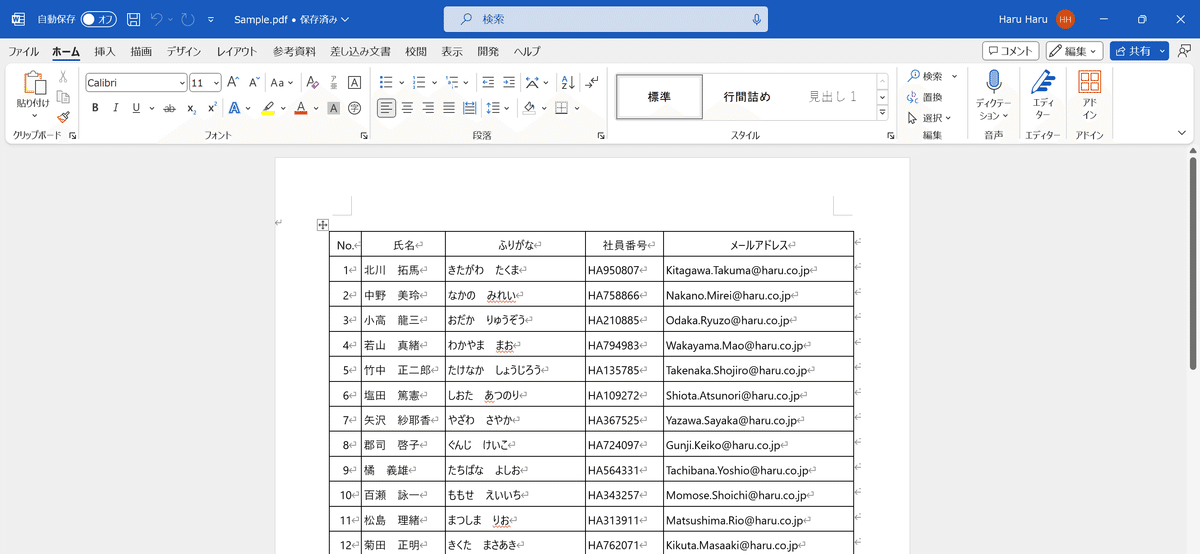The image size is (1200, 554).
Task: Click the shading paint bucket button
Action: coord(531,108)
